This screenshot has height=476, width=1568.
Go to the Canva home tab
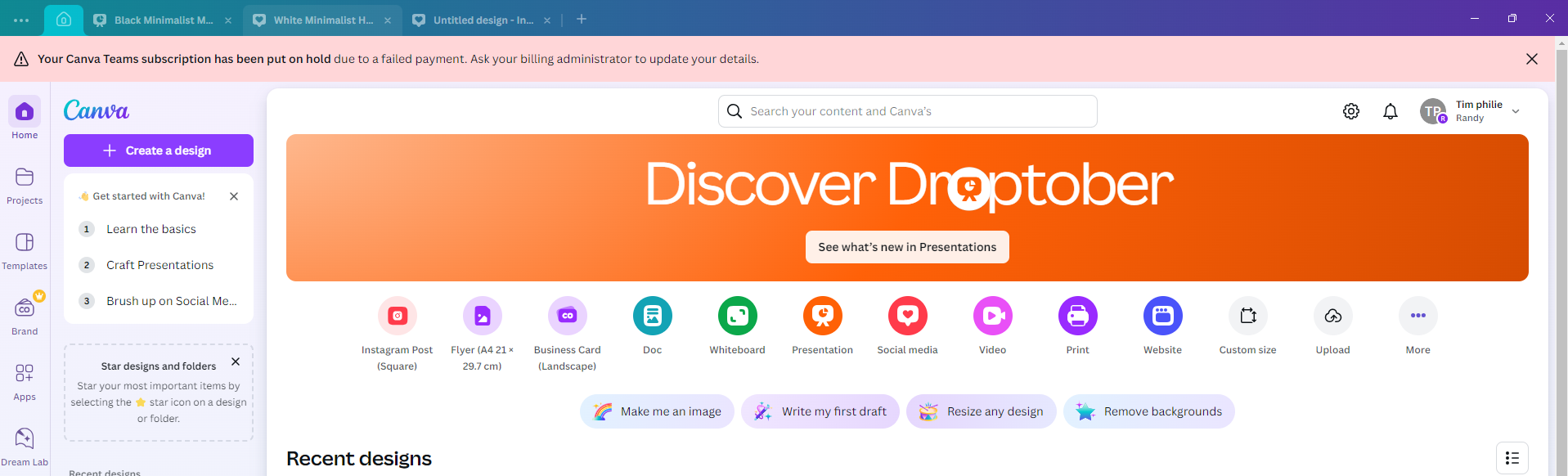pyautogui.click(x=64, y=20)
